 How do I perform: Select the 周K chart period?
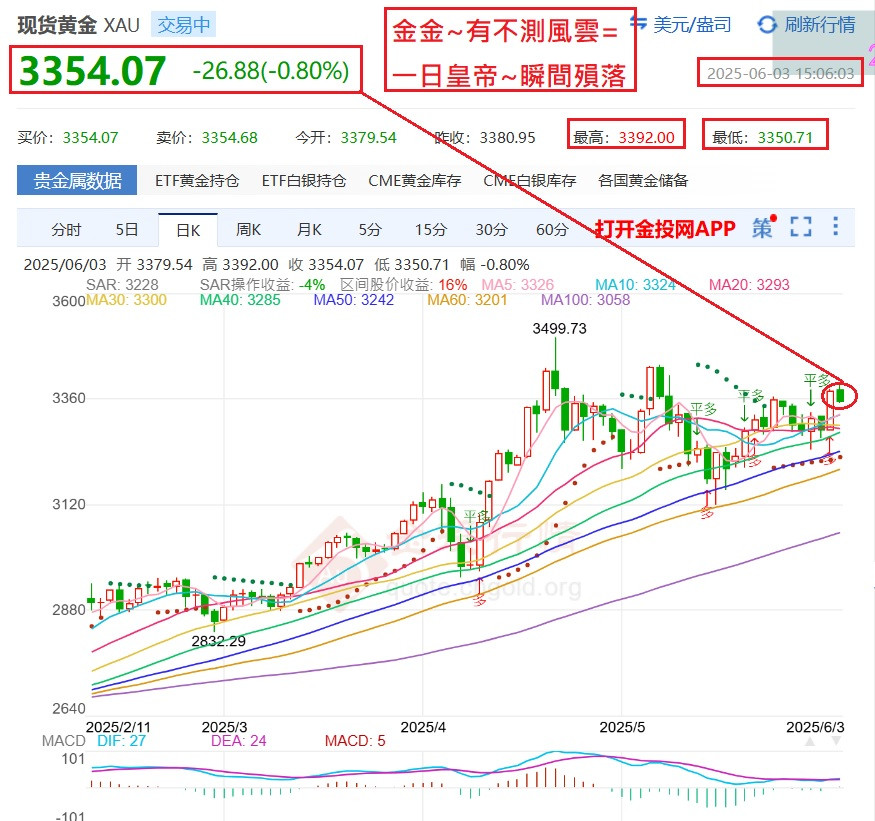(248, 229)
